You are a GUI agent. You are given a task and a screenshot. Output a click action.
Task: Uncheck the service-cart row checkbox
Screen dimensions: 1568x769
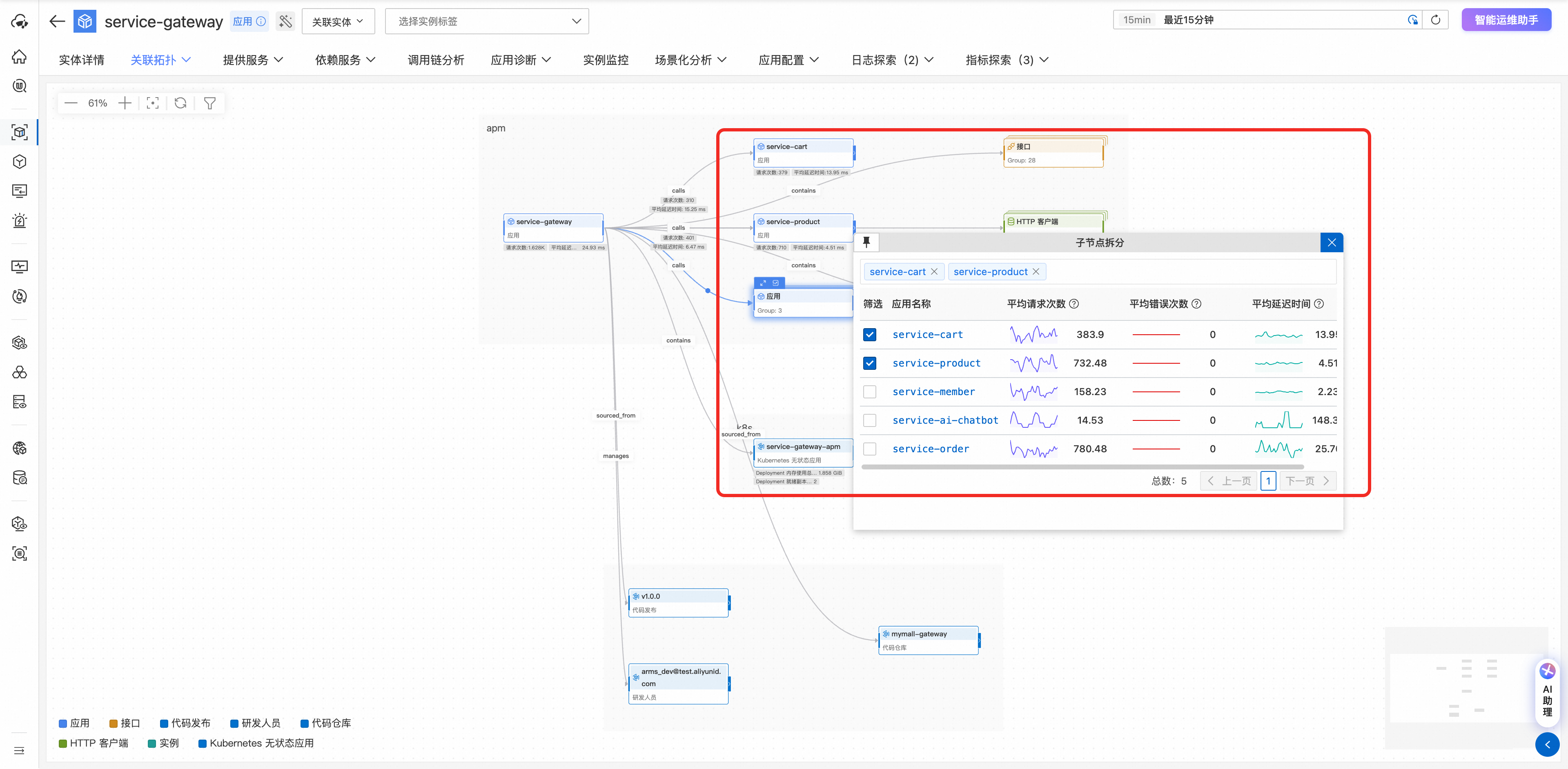pos(870,335)
